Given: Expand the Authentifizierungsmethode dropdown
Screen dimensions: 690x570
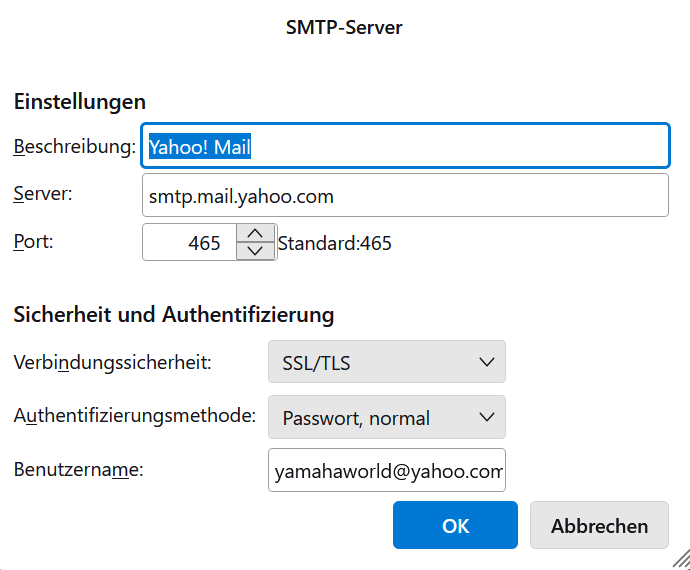Looking at the screenshot, I should pyautogui.click(x=387, y=418).
